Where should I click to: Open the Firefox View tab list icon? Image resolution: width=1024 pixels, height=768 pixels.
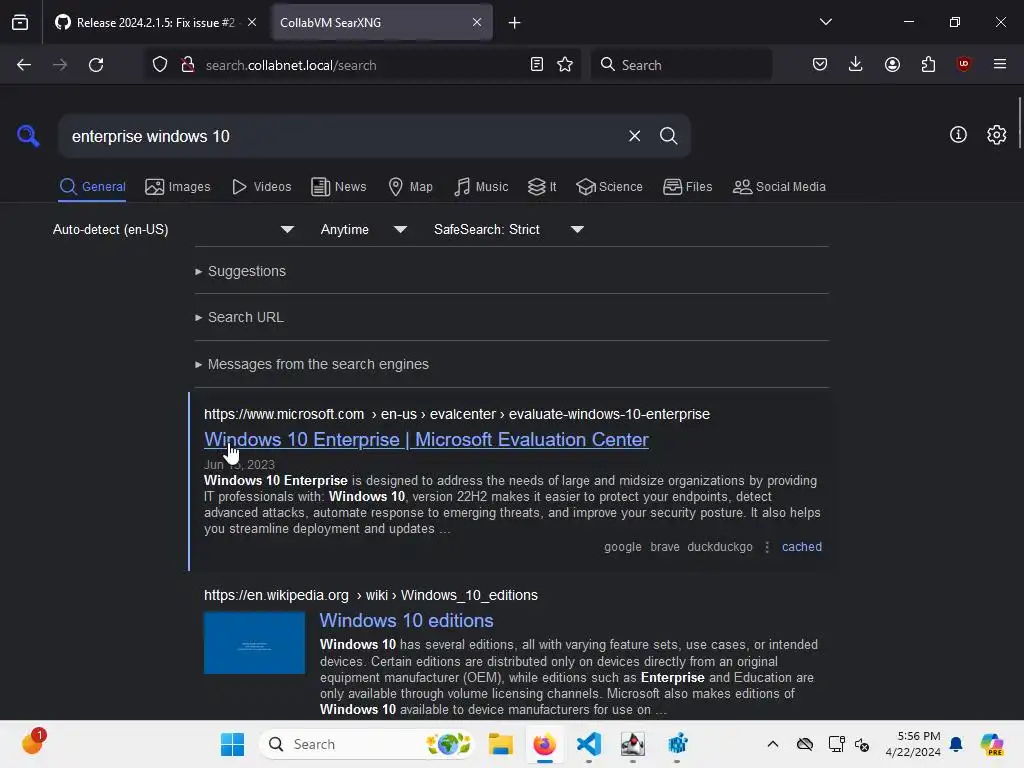click(20, 22)
